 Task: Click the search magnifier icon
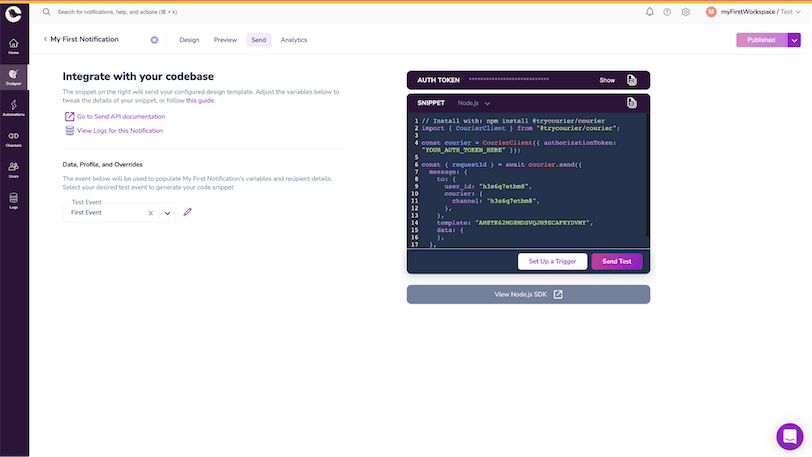coord(47,11)
